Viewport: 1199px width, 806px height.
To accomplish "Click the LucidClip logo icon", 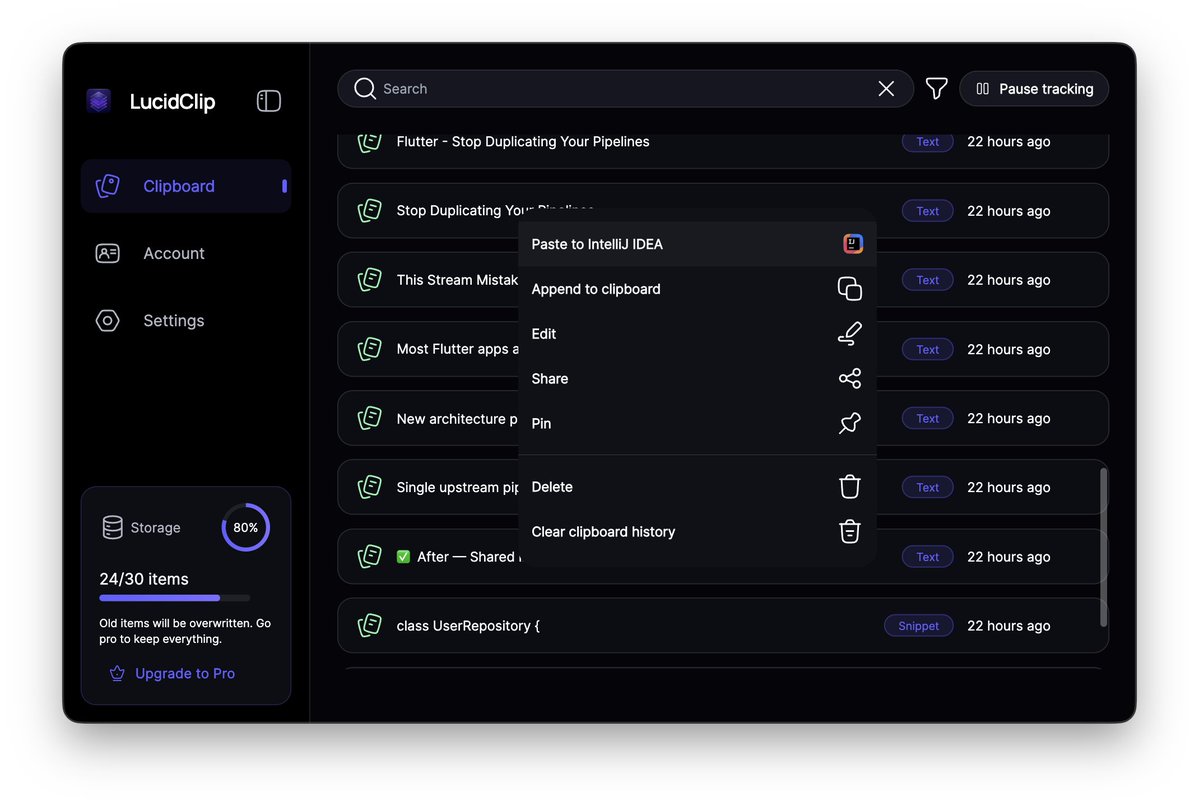I will pyautogui.click(x=98, y=100).
